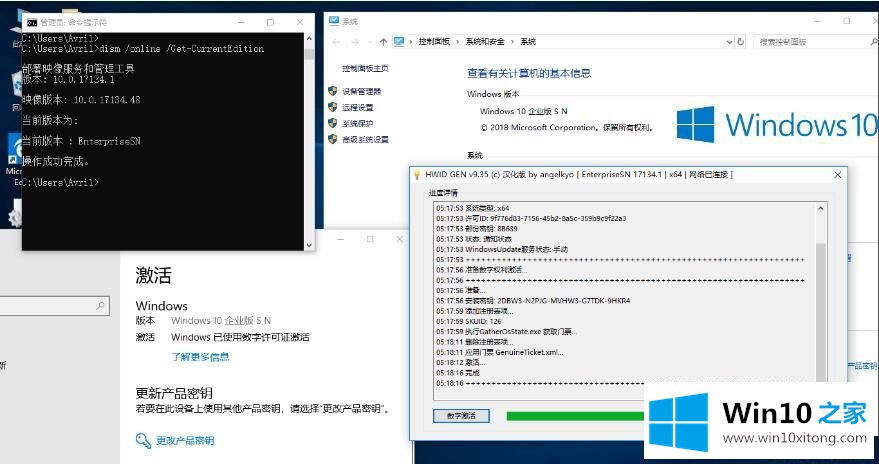The height and width of the screenshot is (464, 879).
Task: Select 控制面板 in the breadcrumb
Action: click(x=434, y=42)
